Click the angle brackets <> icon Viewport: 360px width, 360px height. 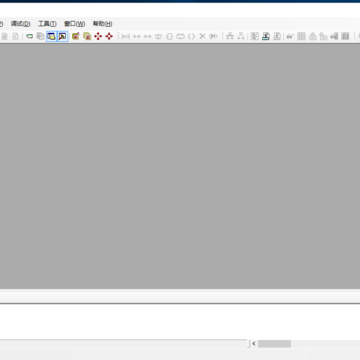[x=191, y=36]
